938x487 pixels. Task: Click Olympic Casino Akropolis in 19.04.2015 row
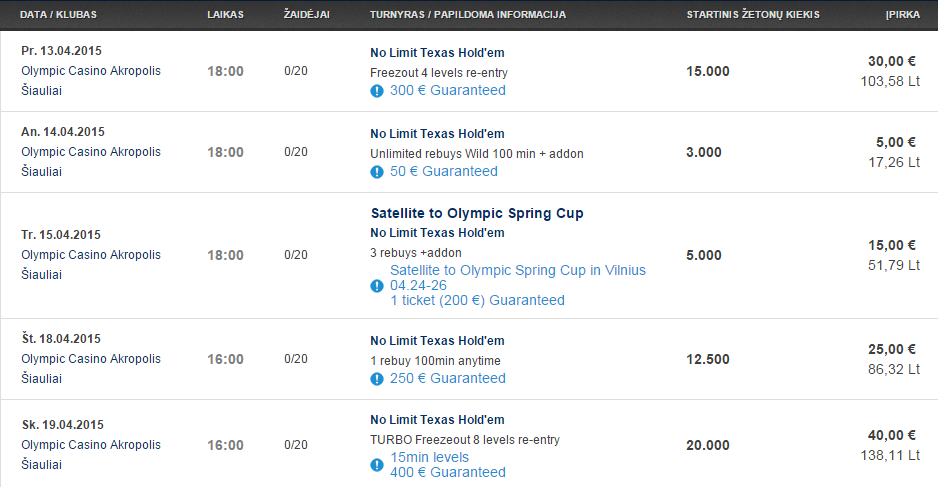pyautogui.click(x=91, y=445)
